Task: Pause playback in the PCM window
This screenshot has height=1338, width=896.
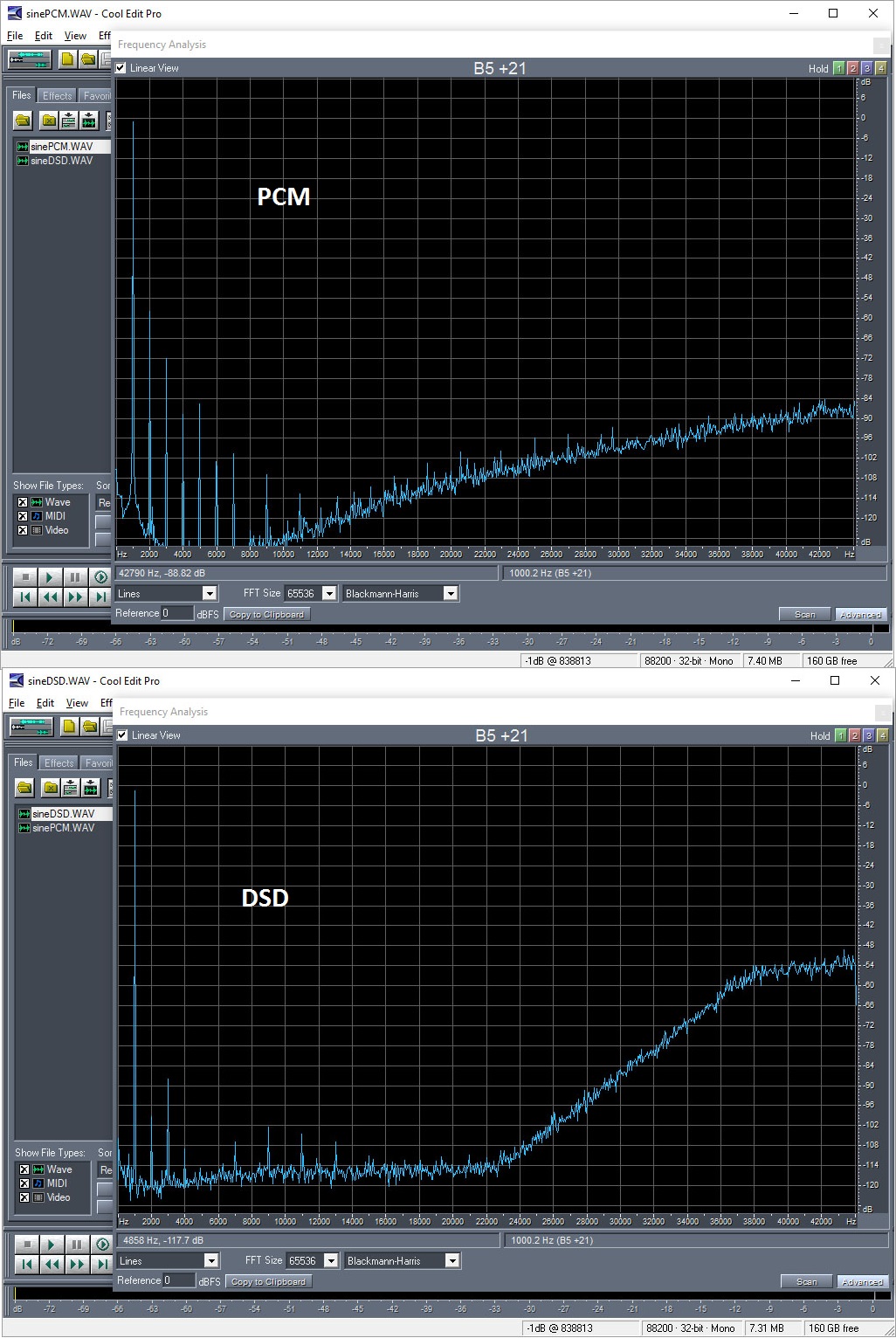Action: coord(75,576)
